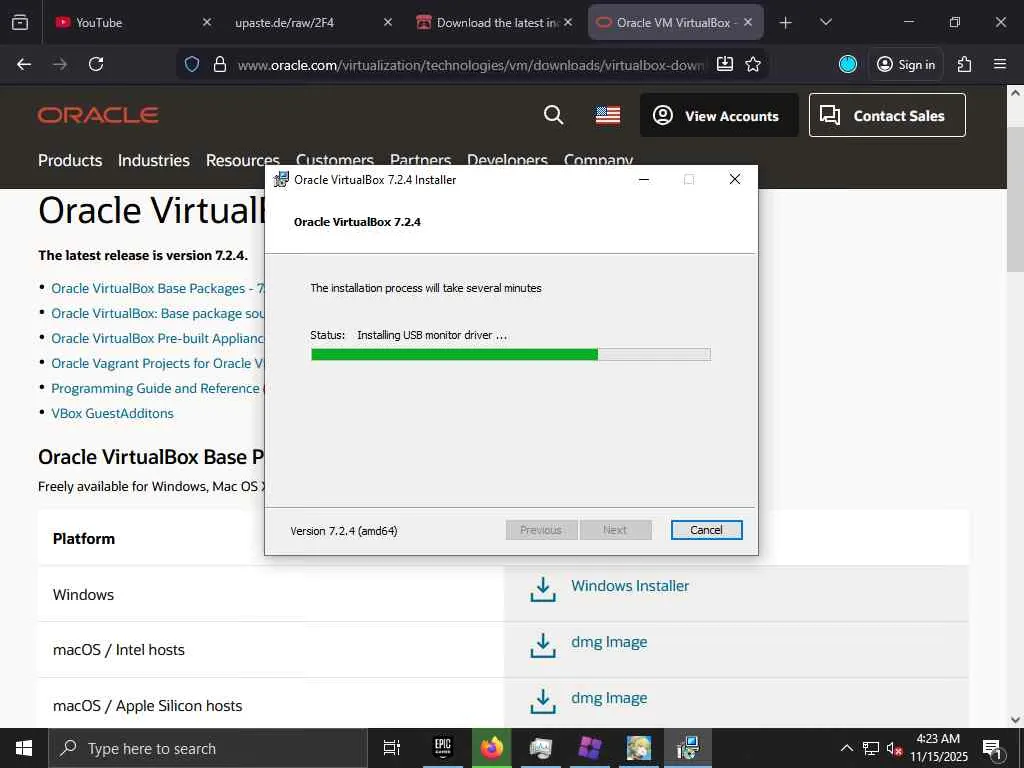This screenshot has height=768, width=1024.
Task: Open tracking protection shield icon
Action: tap(191, 64)
